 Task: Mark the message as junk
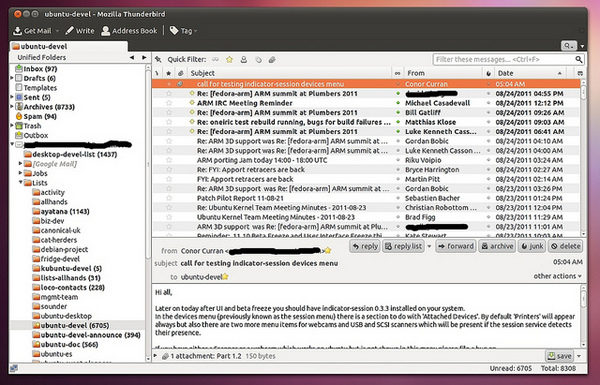tap(532, 246)
